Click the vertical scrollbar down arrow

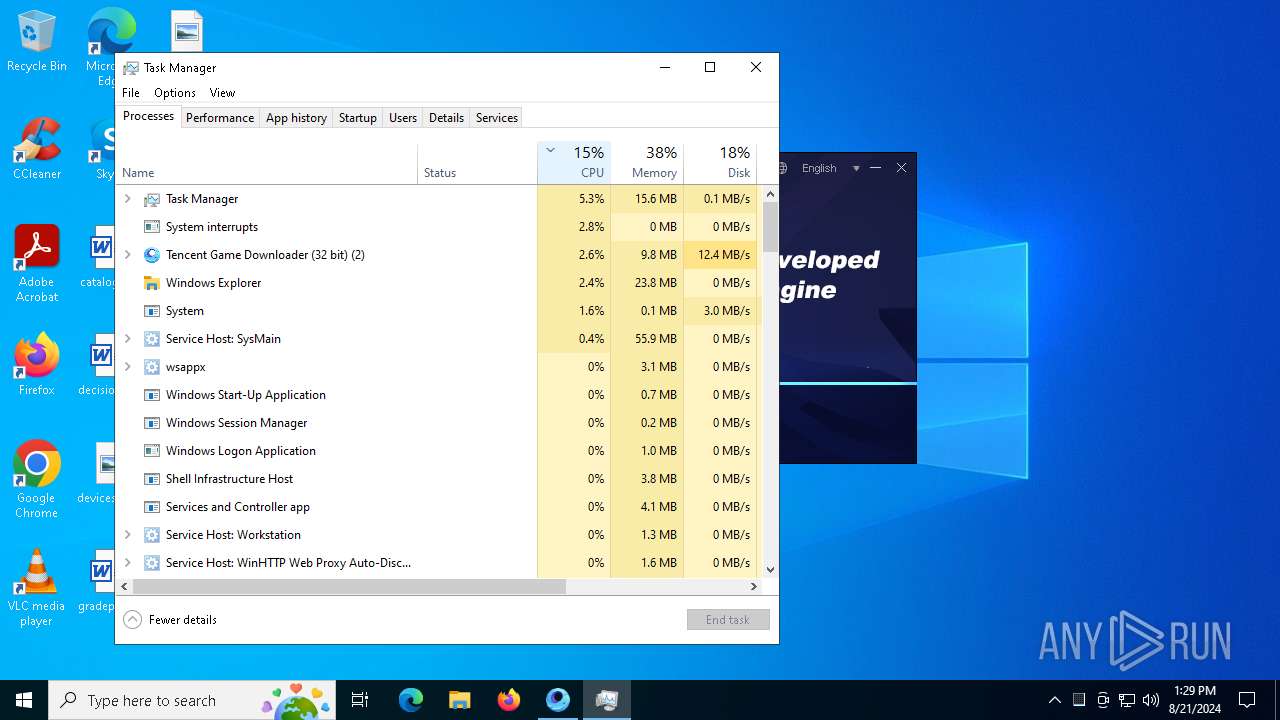click(770, 570)
